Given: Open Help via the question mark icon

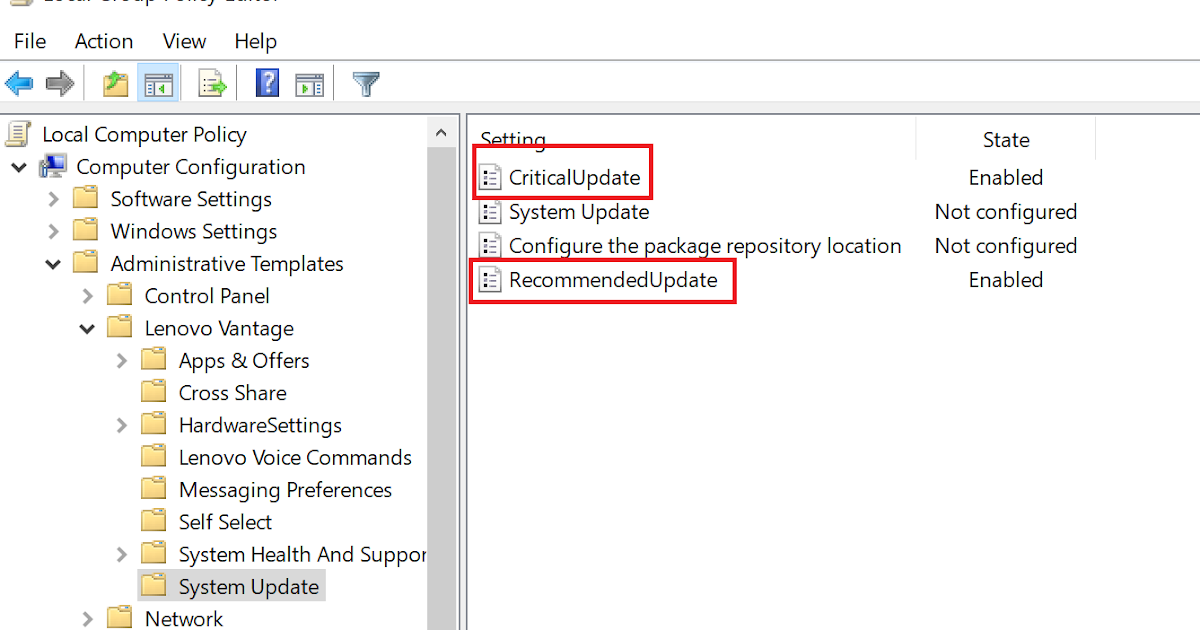Looking at the screenshot, I should tap(267, 83).
